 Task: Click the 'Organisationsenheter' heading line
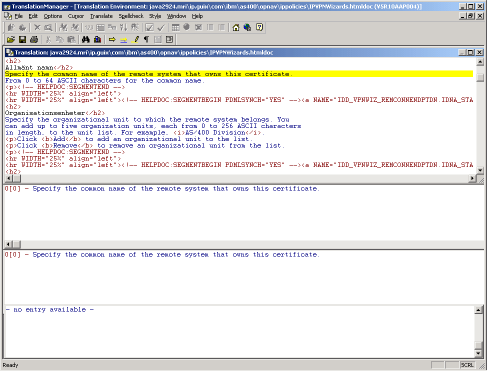[55, 113]
